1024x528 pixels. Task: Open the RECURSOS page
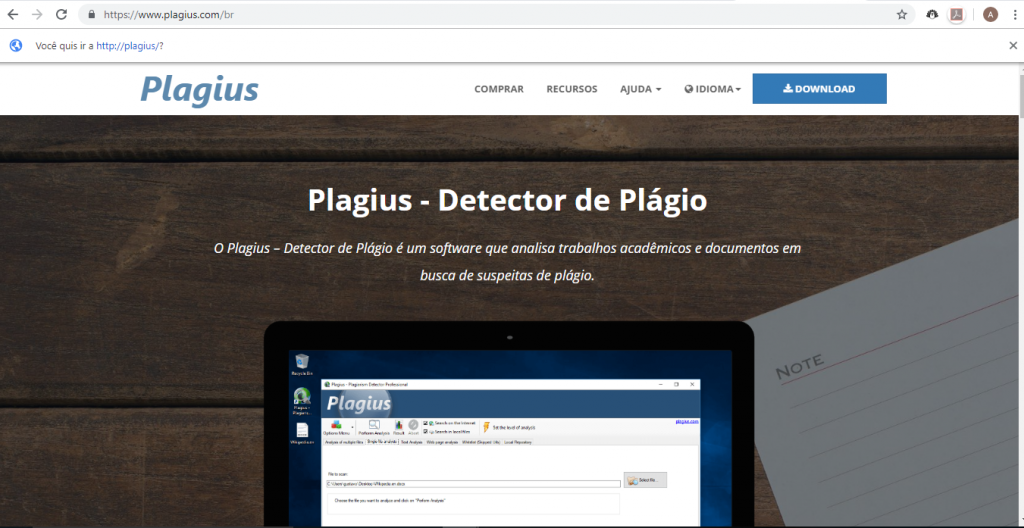(571, 89)
